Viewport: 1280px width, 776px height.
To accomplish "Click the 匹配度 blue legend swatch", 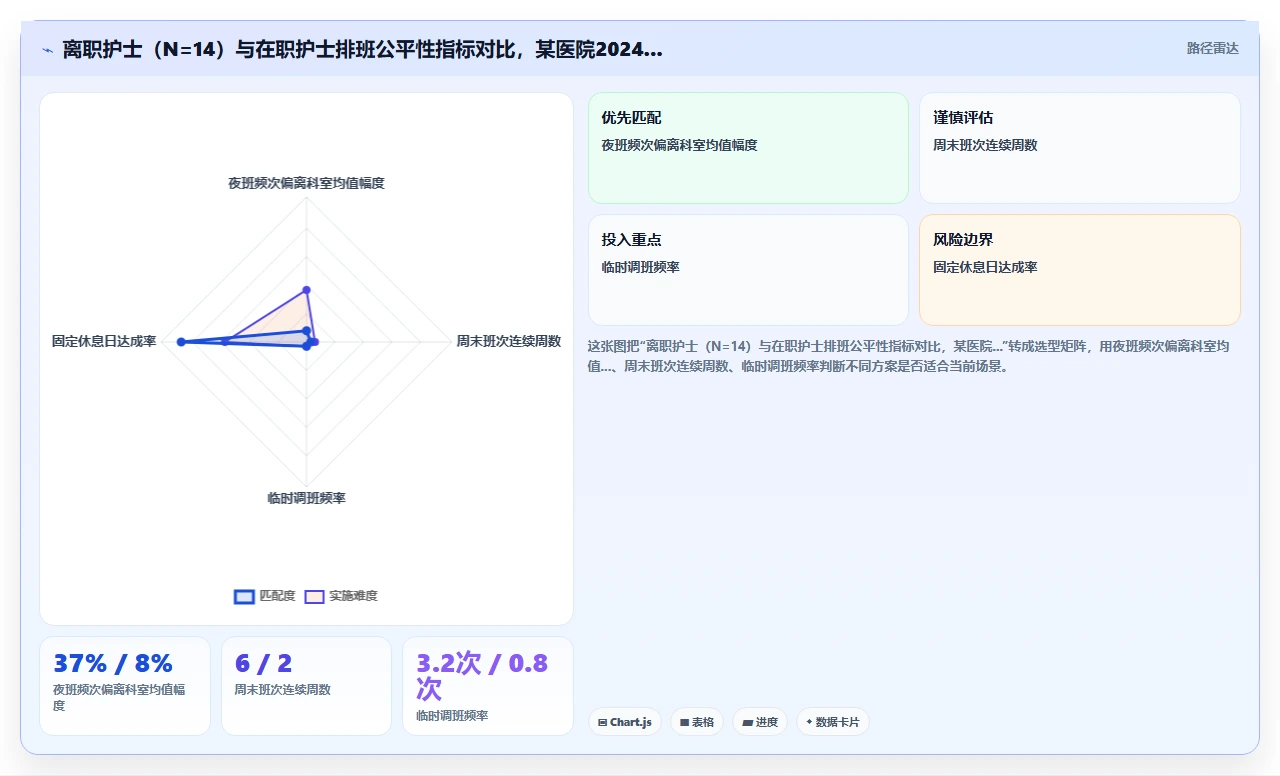I will [244, 597].
